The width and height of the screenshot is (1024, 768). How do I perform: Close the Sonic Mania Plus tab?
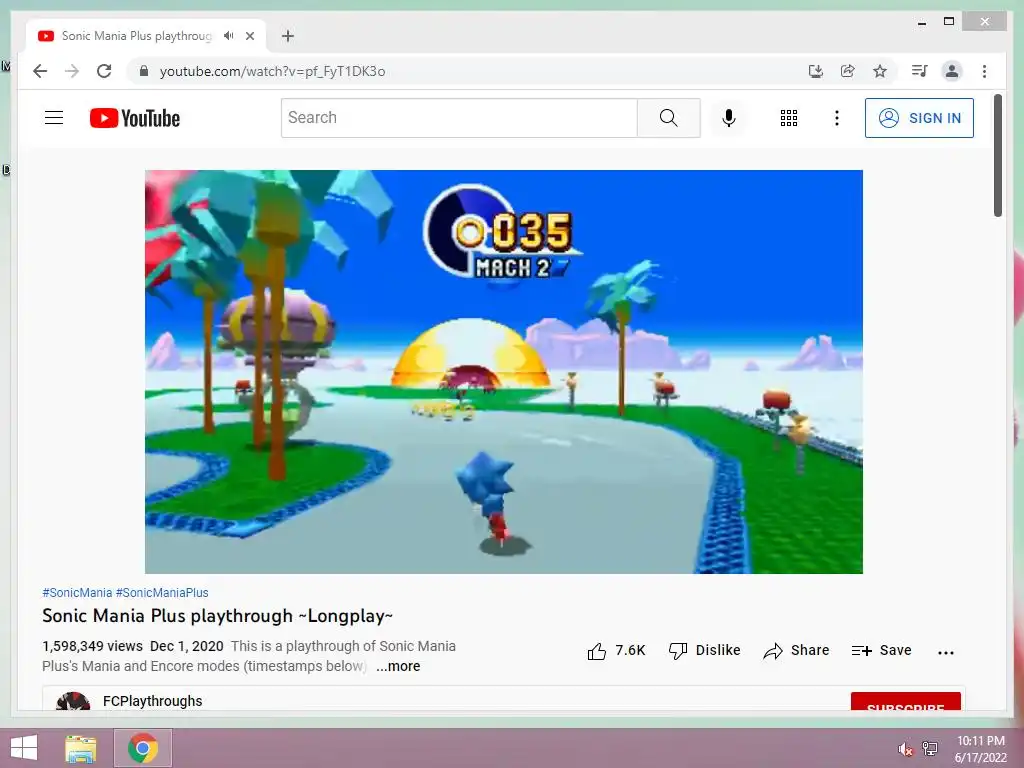tap(250, 36)
